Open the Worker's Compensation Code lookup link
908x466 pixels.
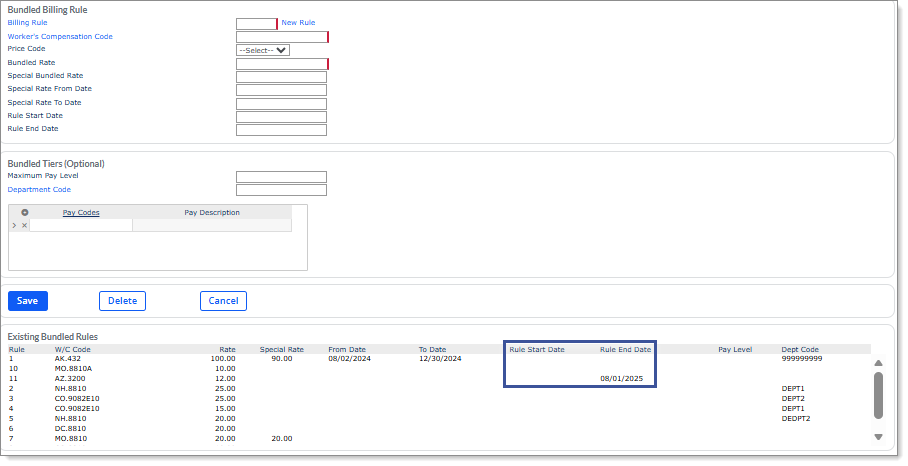(60, 36)
